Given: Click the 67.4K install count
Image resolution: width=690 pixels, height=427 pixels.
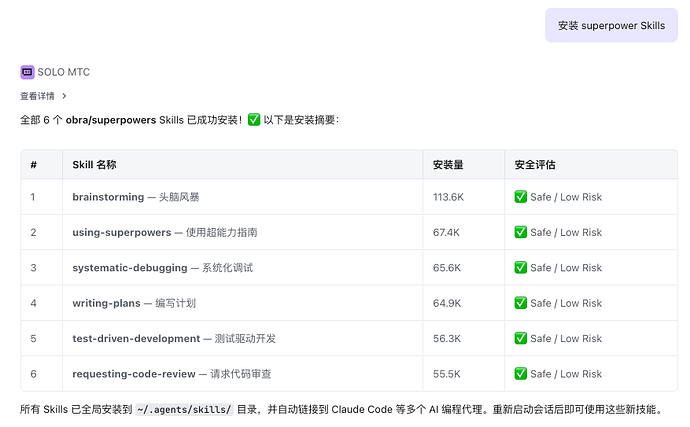Looking at the screenshot, I should click(446, 232).
